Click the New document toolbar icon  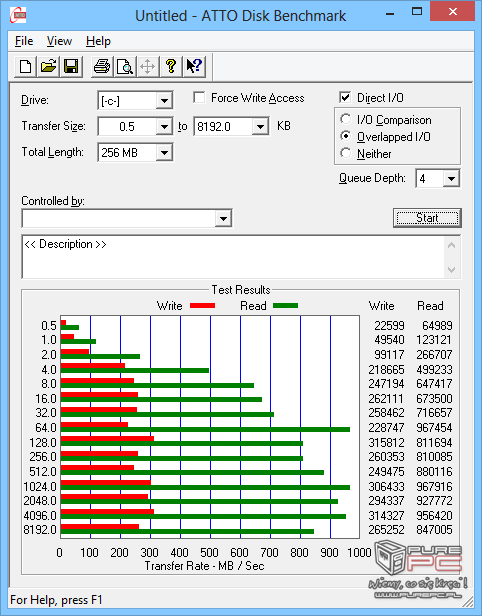(x=26, y=66)
